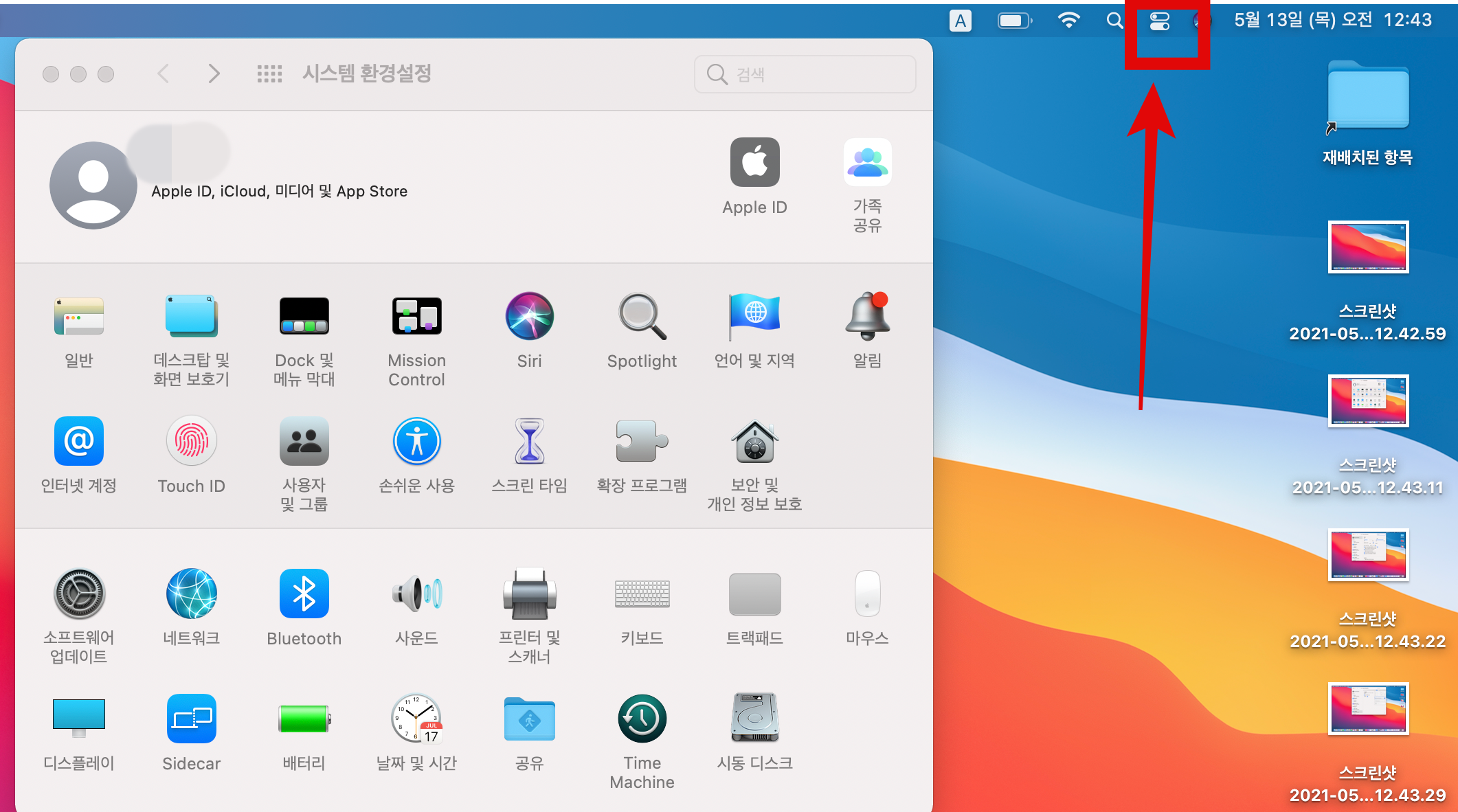Open Spotlight preferences
1458x812 pixels.
[x=642, y=317]
